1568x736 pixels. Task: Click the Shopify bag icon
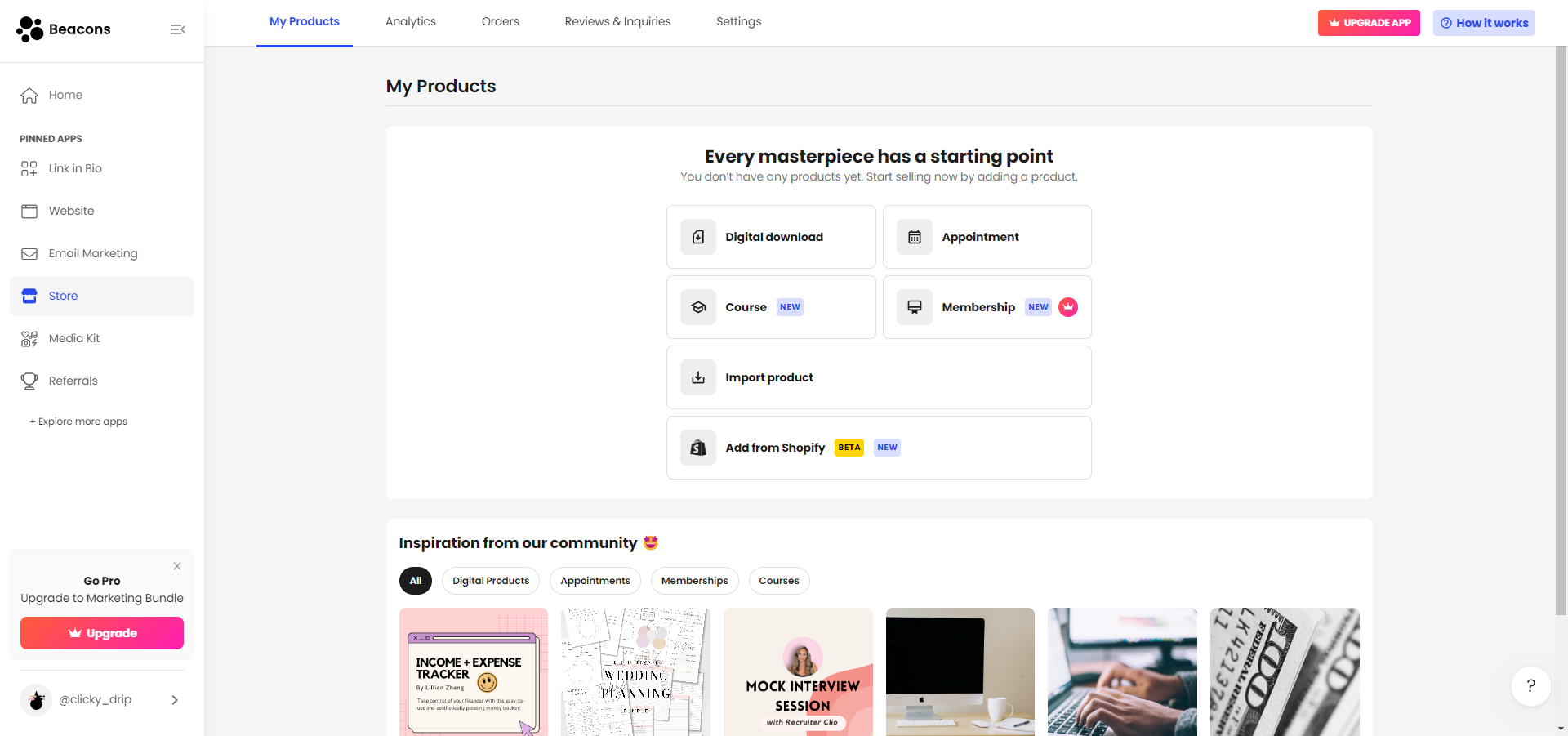[x=698, y=448]
